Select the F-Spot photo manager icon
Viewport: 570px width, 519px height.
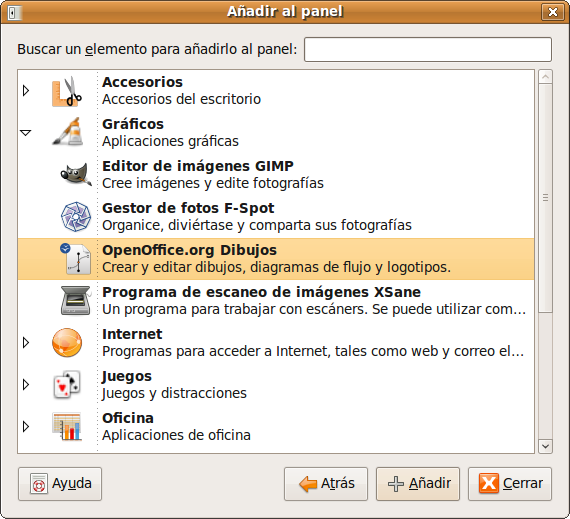pos(76,217)
